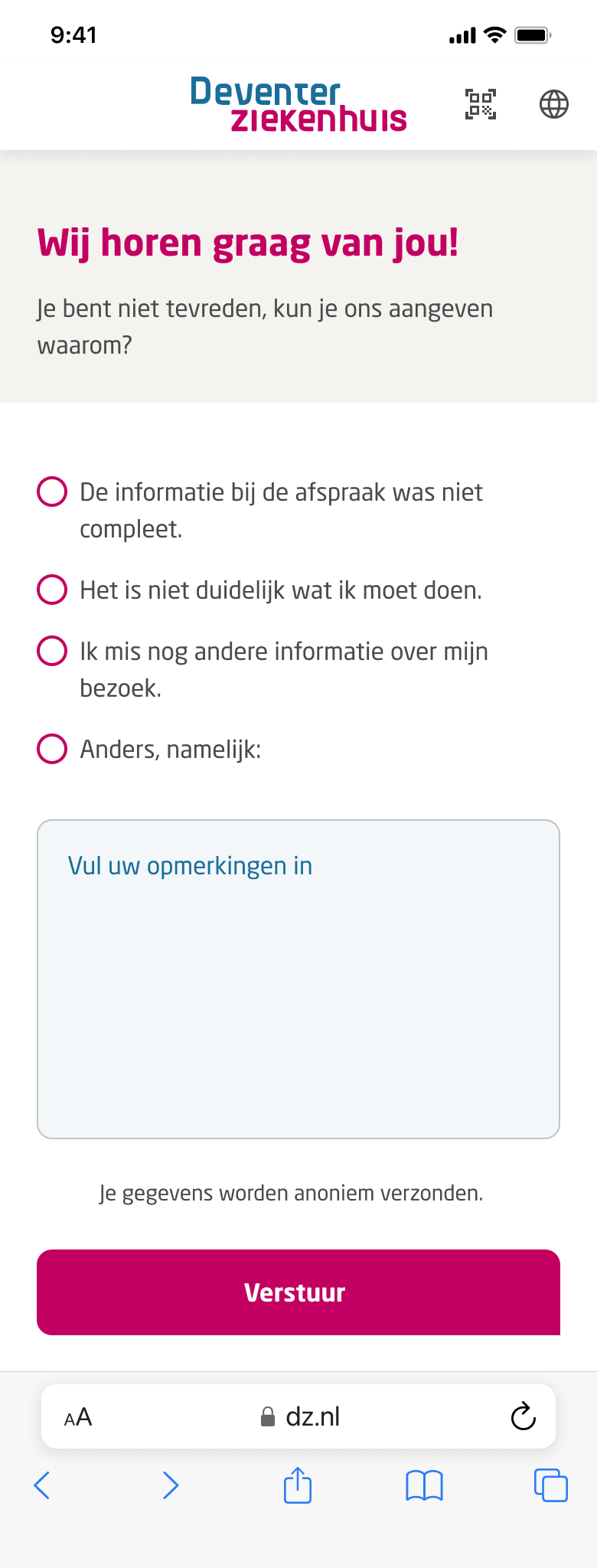Viewport: 597px width, 1568px height.
Task: Open the AA reader text options
Action: pos(78,1417)
